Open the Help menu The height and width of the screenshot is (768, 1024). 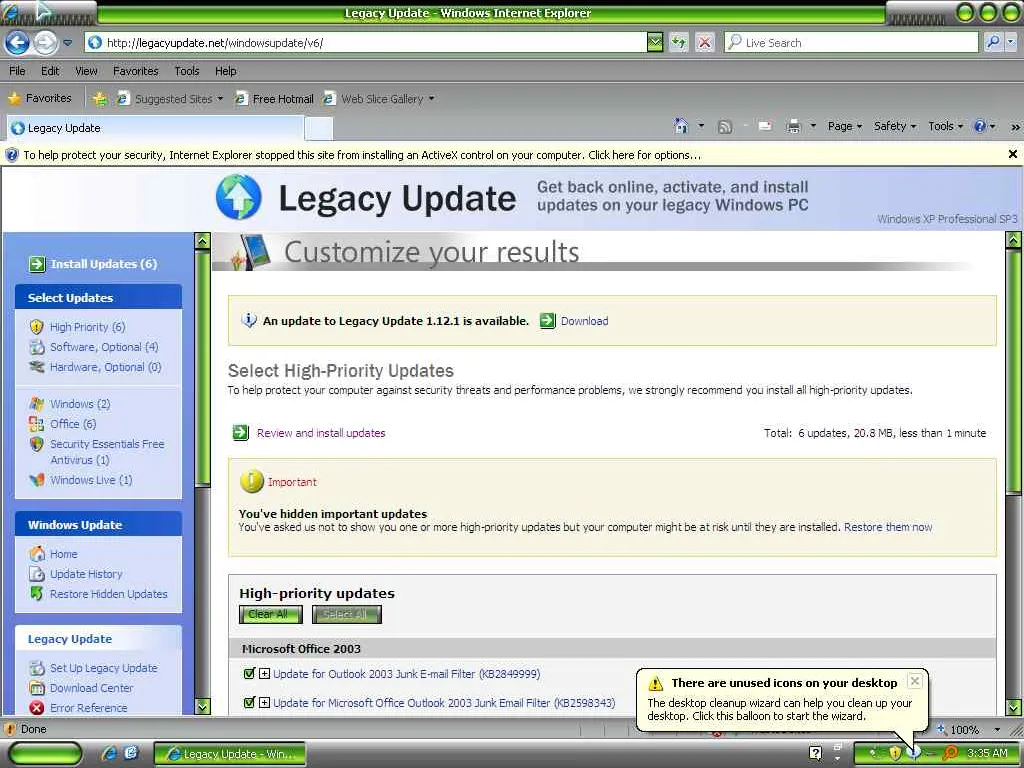click(225, 71)
